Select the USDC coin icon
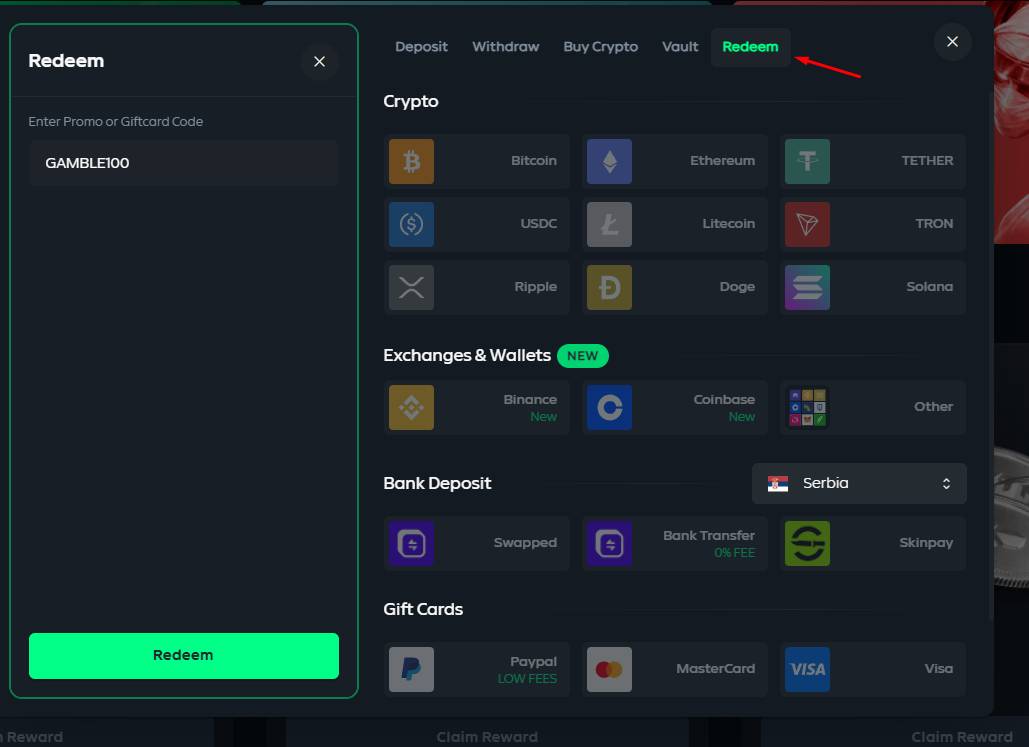 pyautogui.click(x=411, y=224)
